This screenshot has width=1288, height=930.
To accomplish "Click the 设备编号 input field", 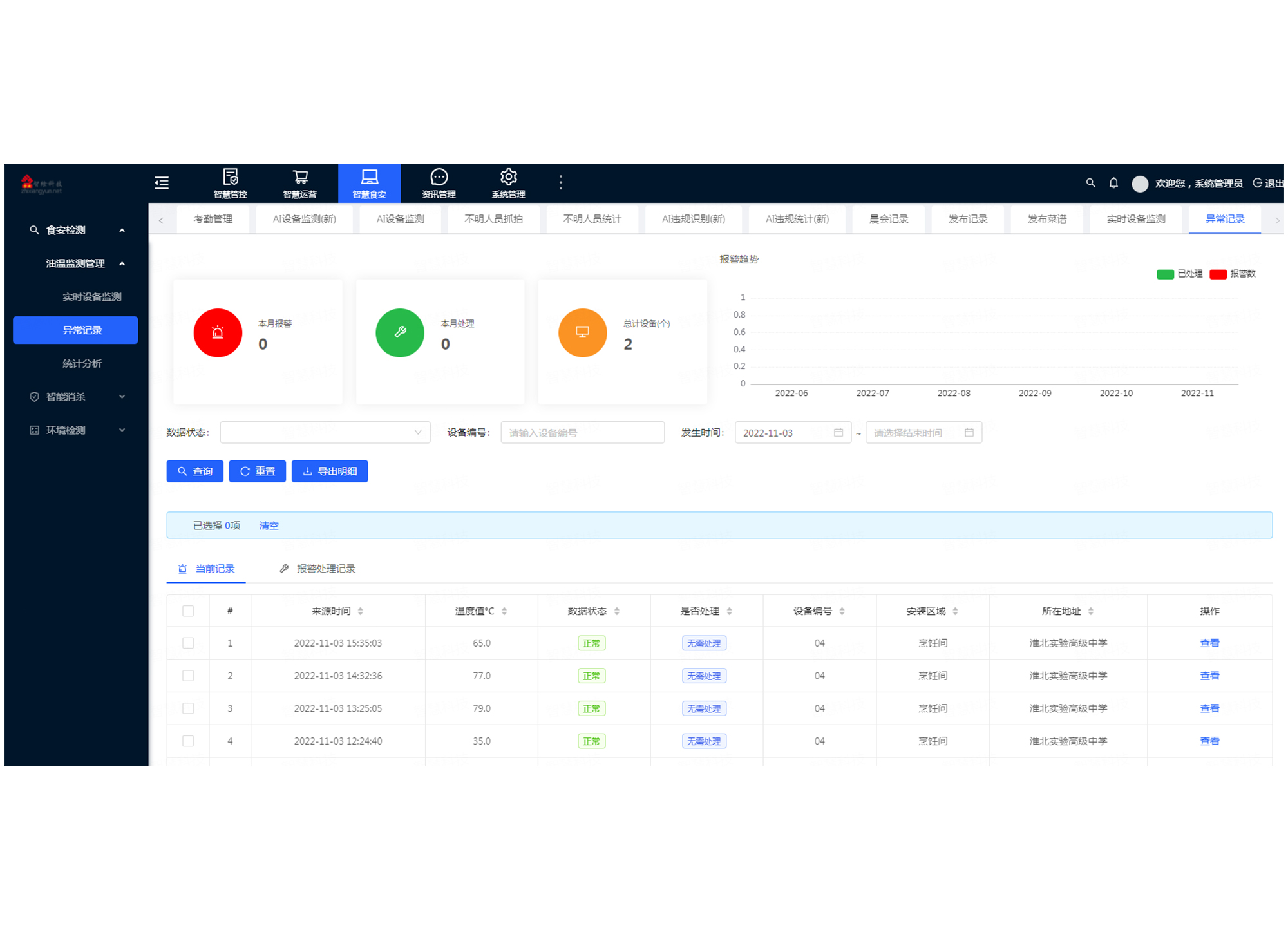I will point(582,433).
